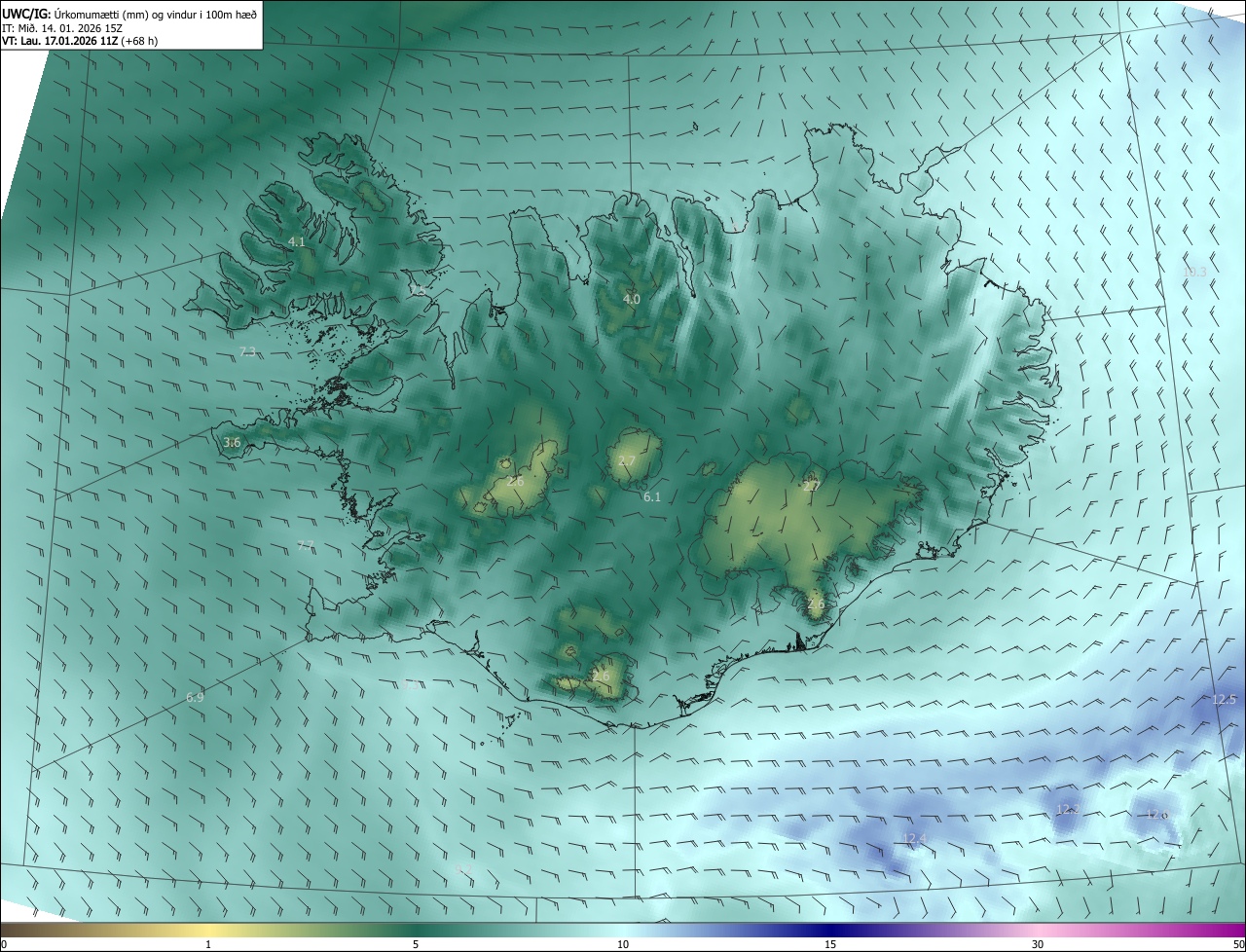Viewport: 1246px width, 952px height.
Task: Click the 5 tick on the color scale
Action: (416, 945)
